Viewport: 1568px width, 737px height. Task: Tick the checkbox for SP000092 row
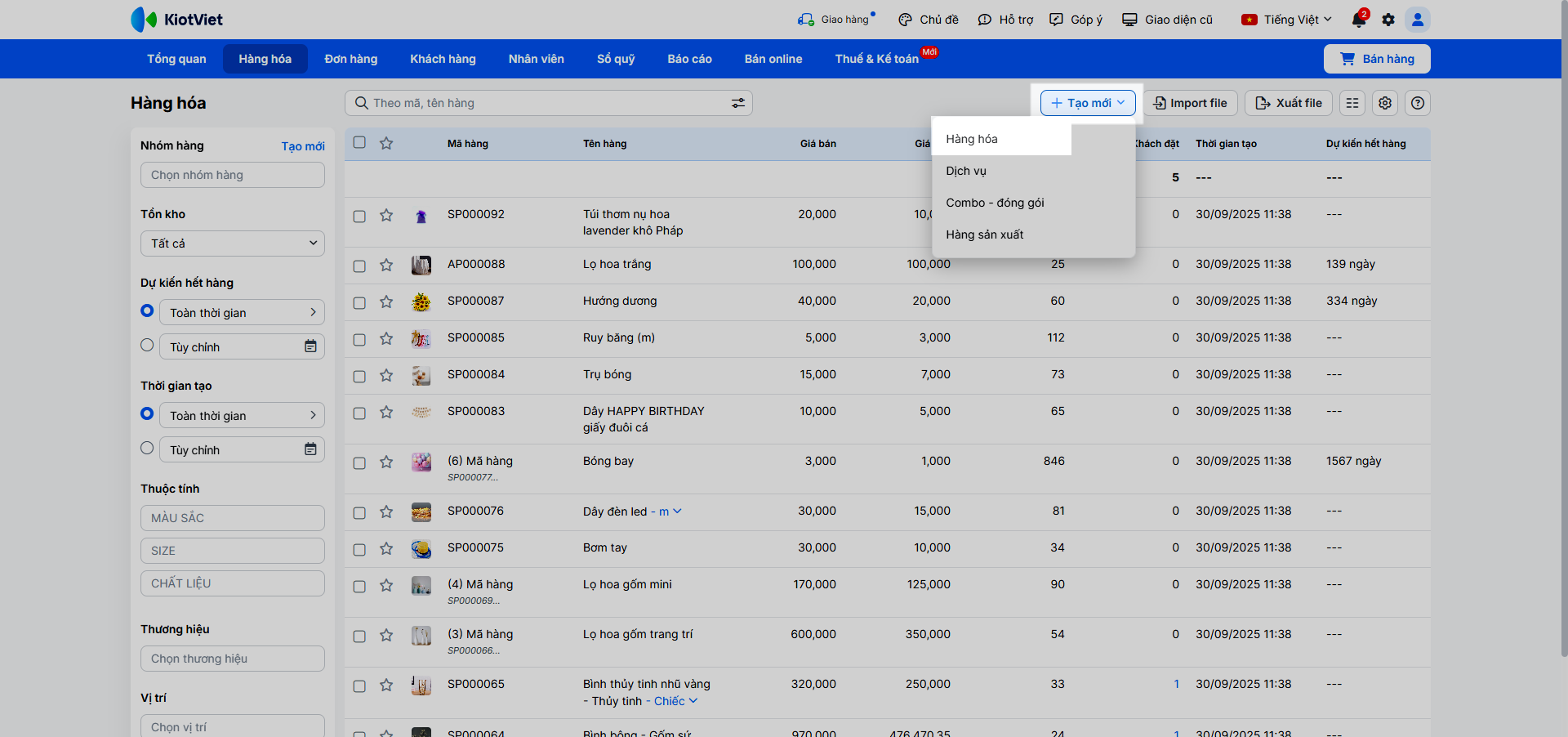pyautogui.click(x=359, y=217)
